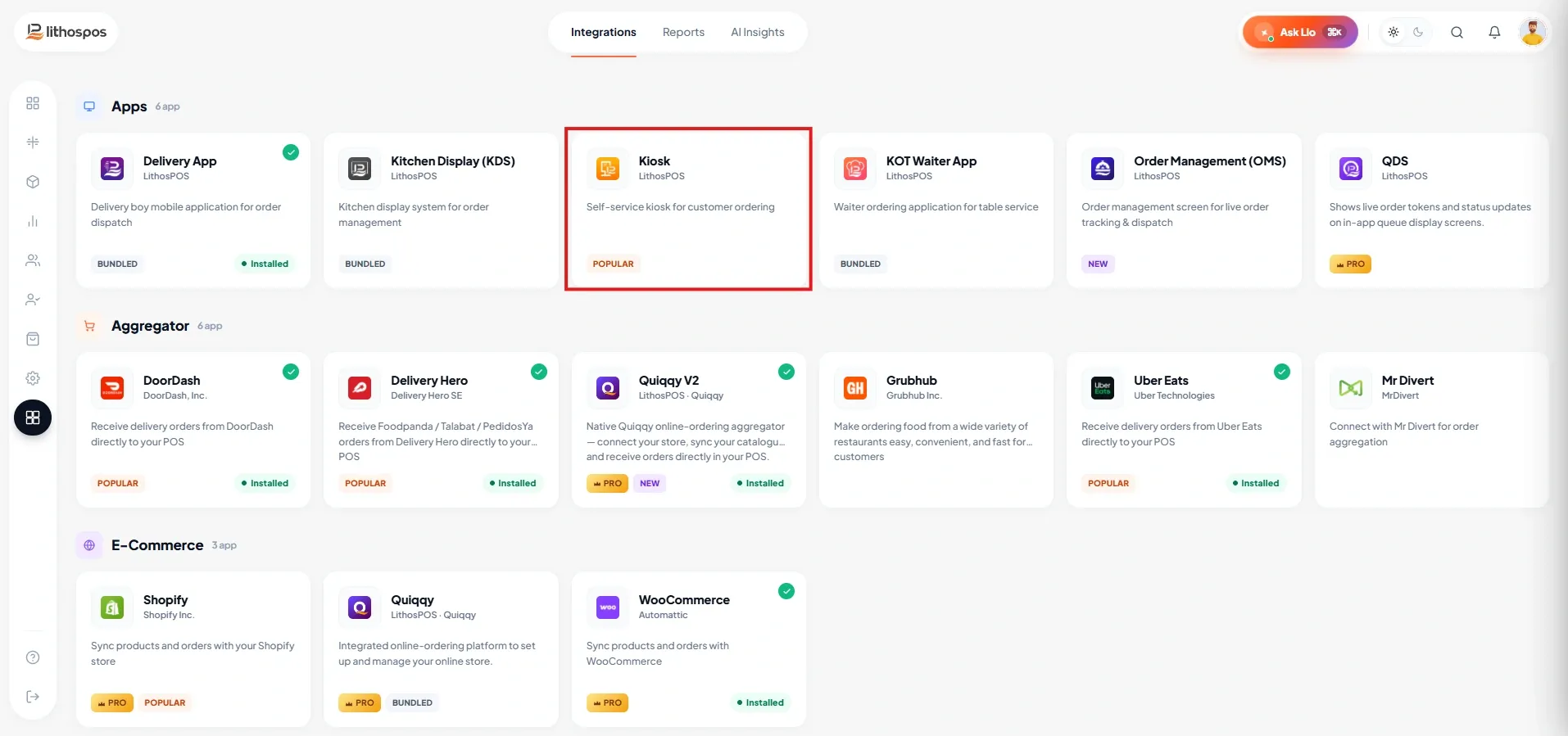Viewport: 1568px width, 736px height.
Task: Click the Apps monitor section icon
Action: [x=89, y=106]
